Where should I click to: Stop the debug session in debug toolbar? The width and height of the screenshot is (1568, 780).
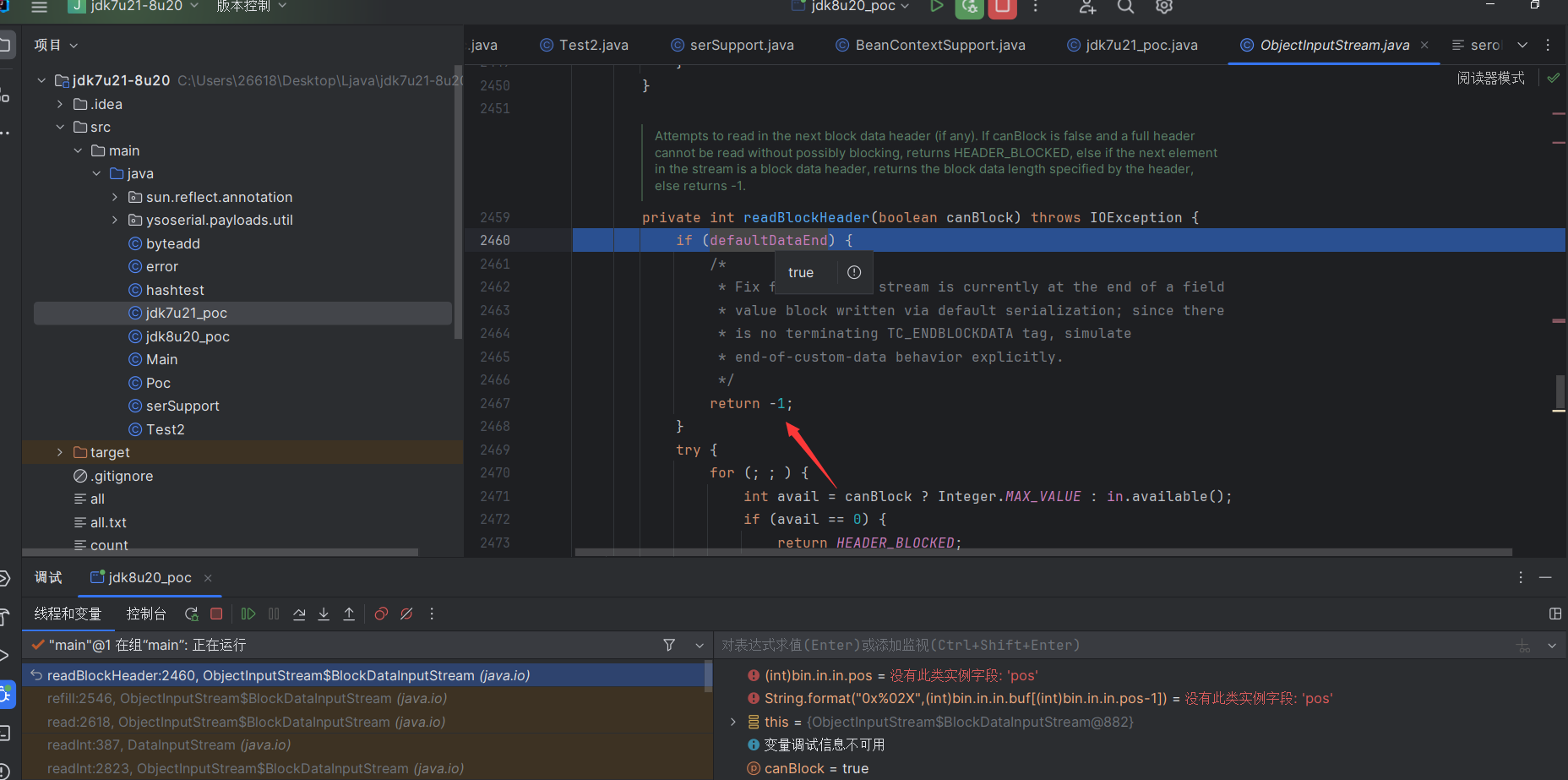point(216,614)
